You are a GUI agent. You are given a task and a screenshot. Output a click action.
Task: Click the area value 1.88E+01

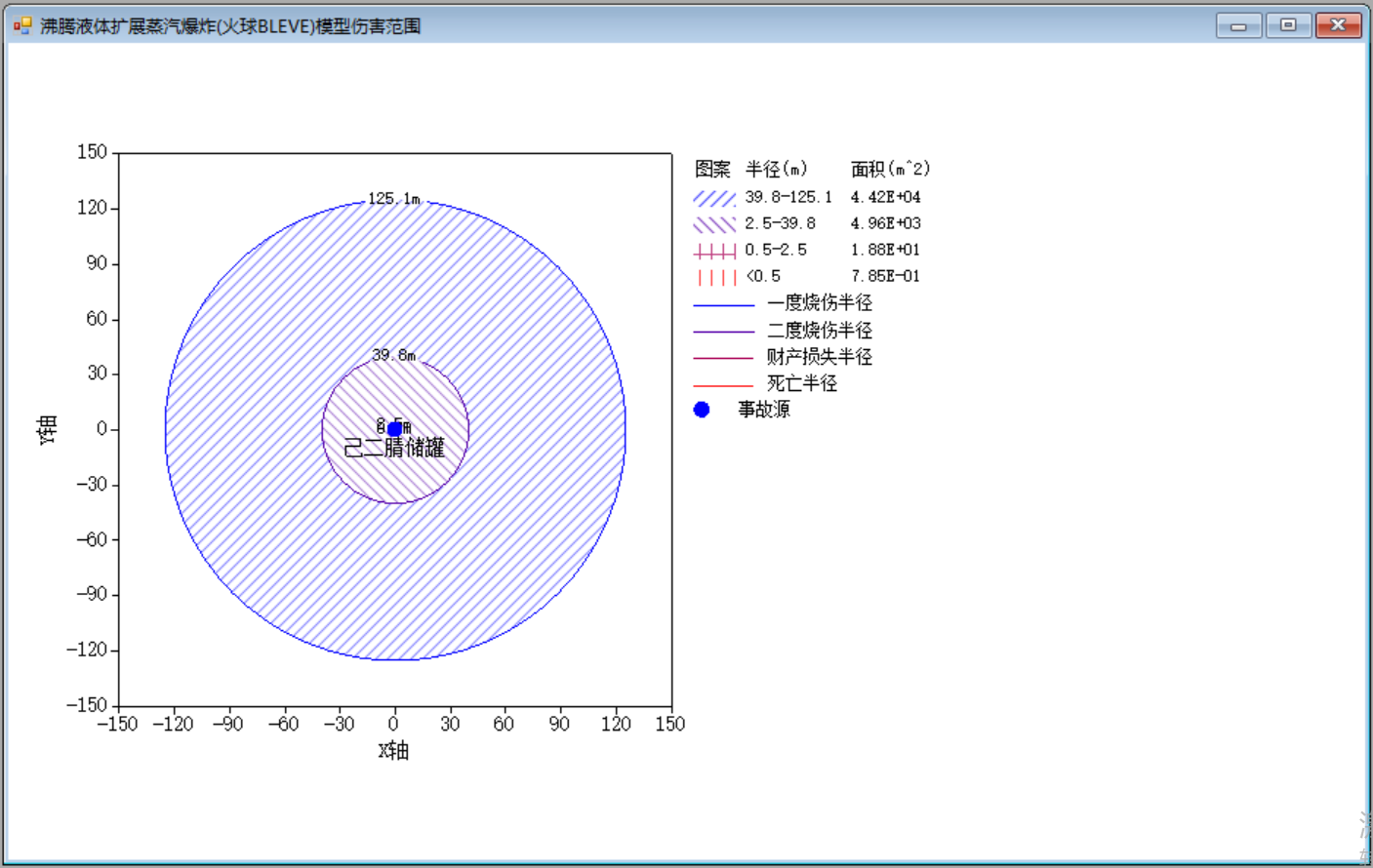(x=885, y=250)
